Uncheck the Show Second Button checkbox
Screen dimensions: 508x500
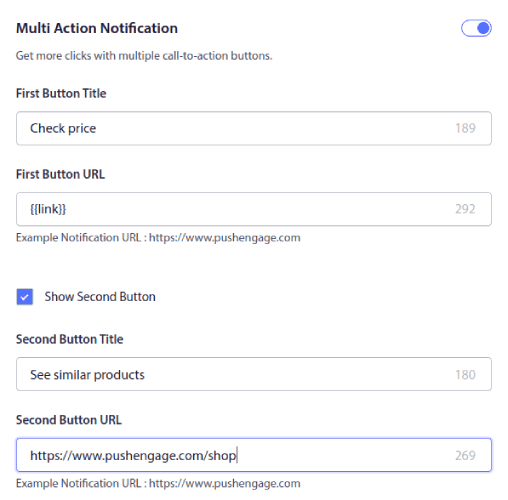[25, 297]
